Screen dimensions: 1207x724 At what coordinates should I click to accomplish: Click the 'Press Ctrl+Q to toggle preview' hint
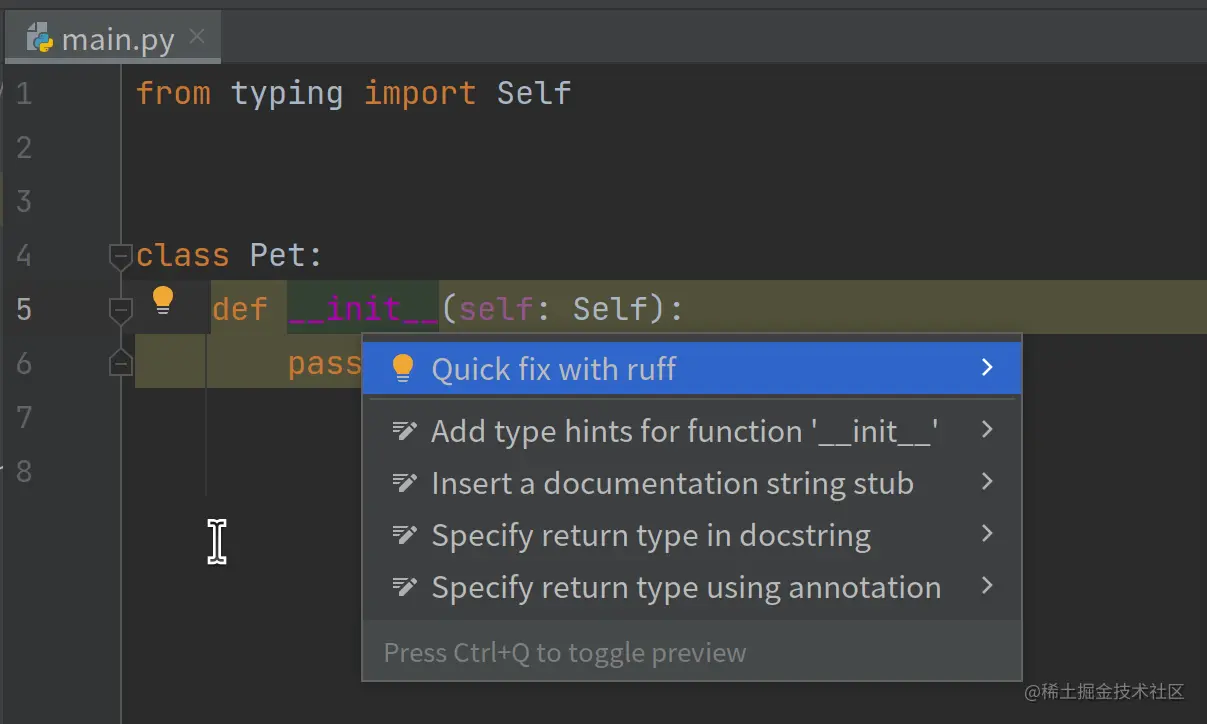coord(565,653)
